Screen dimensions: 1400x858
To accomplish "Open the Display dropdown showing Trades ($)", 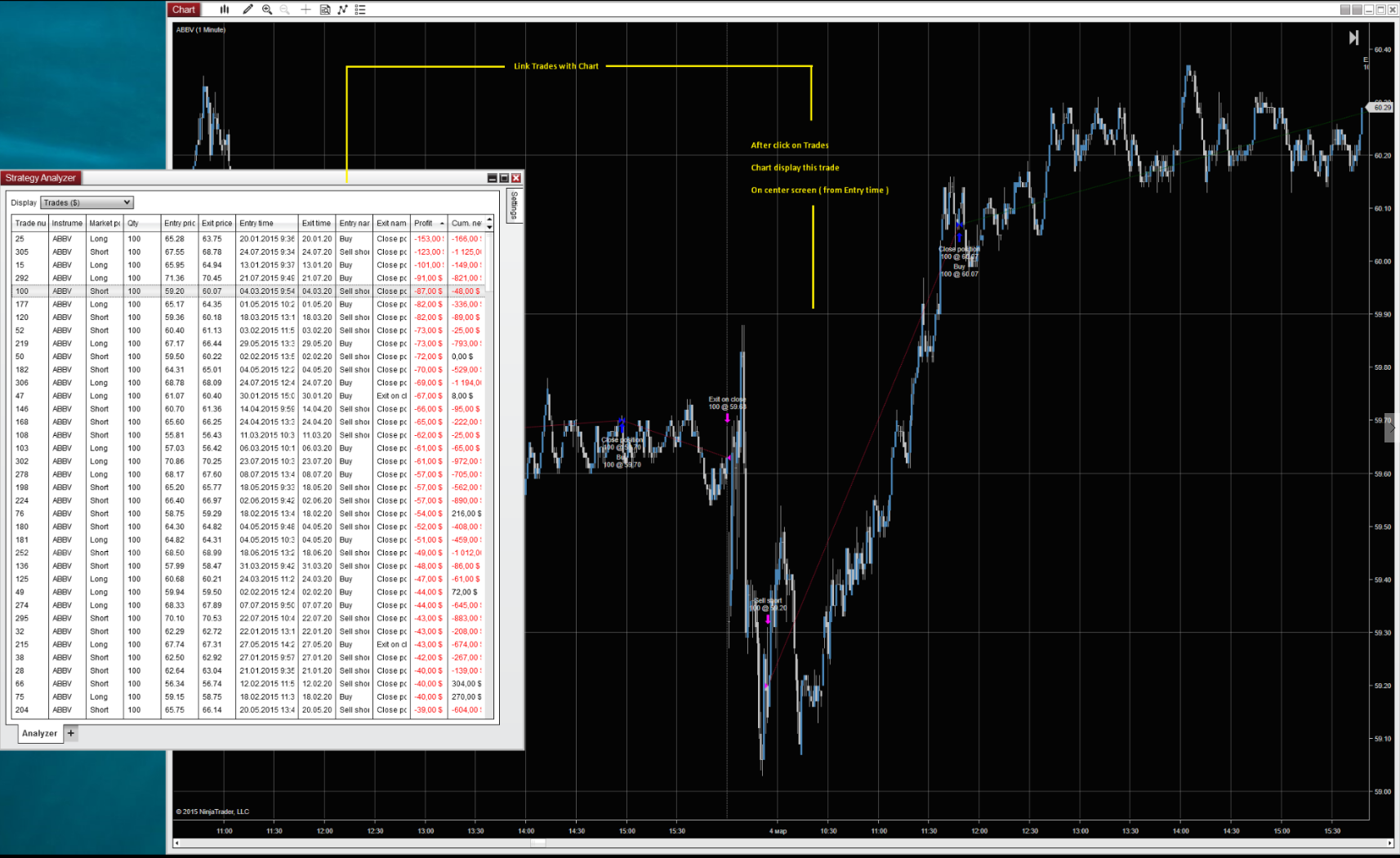I will [x=87, y=202].
